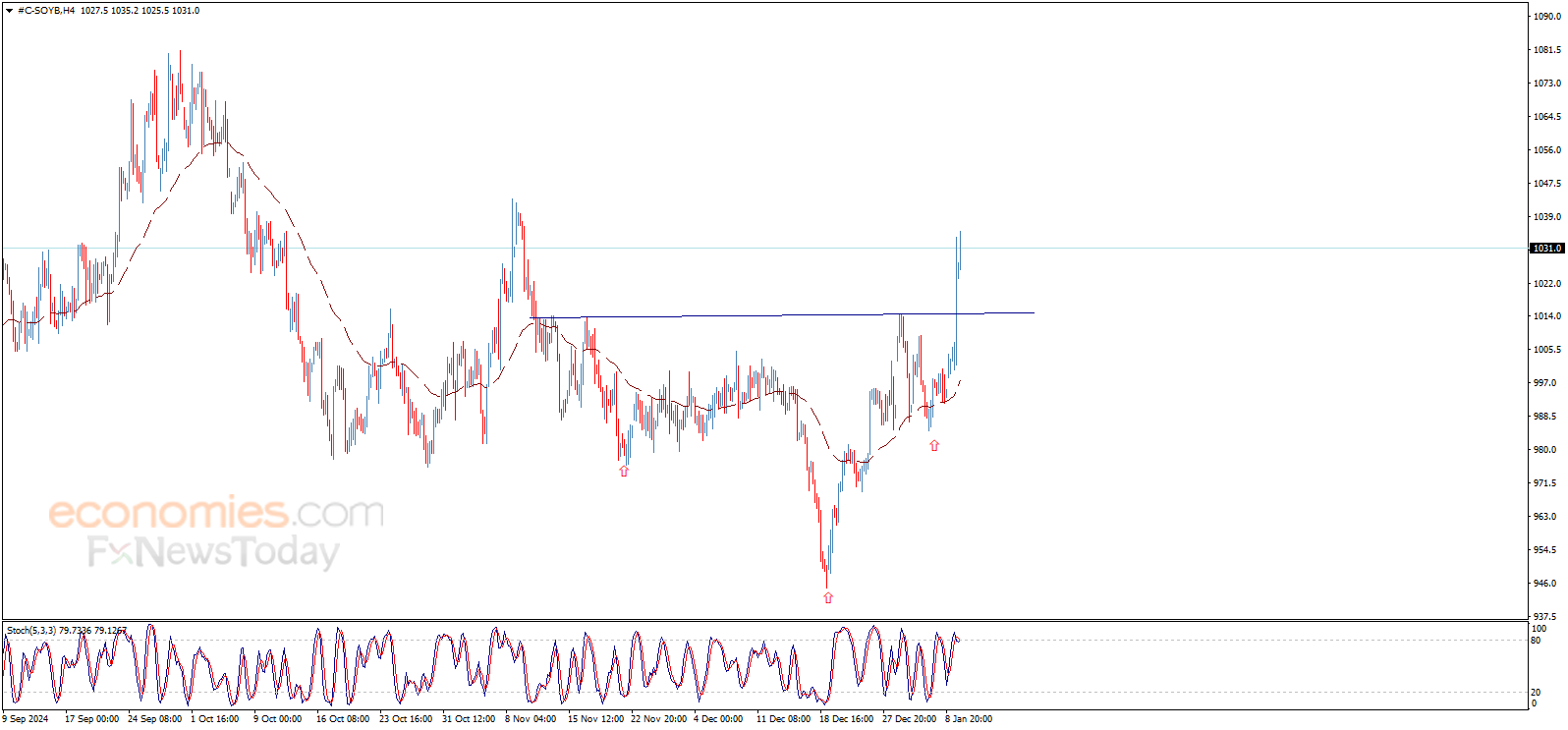Select the orange arrow below the early January dip
This screenshot has height=730, width=1568.
pyautogui.click(x=934, y=446)
